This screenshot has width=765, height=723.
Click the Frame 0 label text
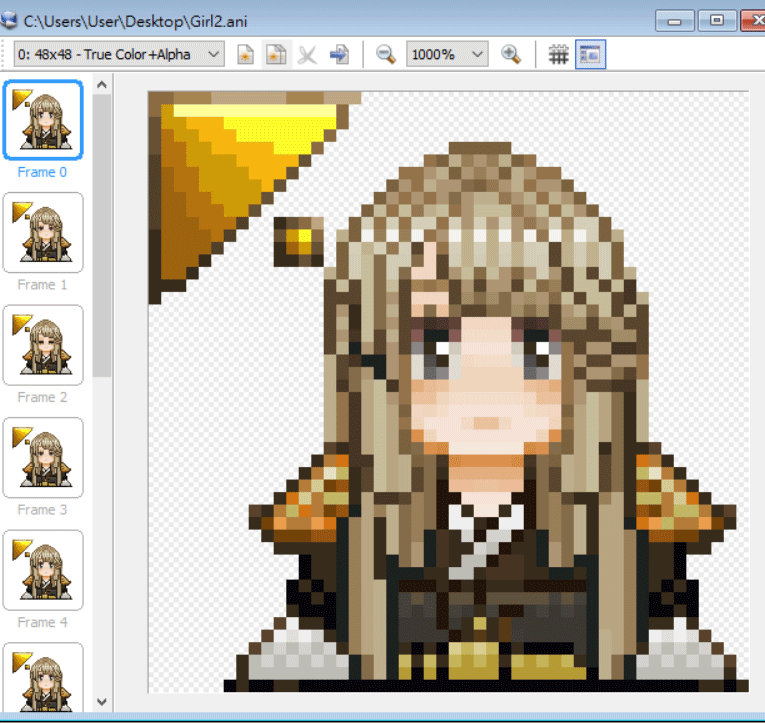click(42, 172)
